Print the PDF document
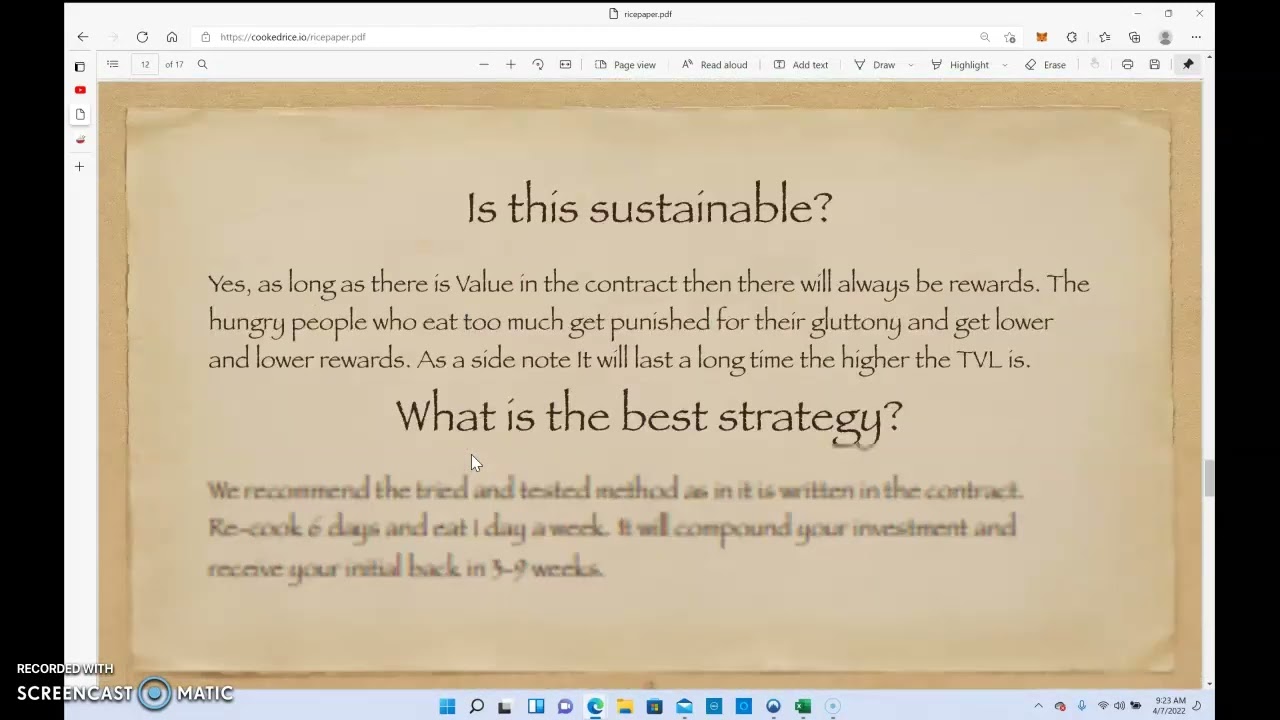Screen dimensions: 1280x720 pos(1127,64)
